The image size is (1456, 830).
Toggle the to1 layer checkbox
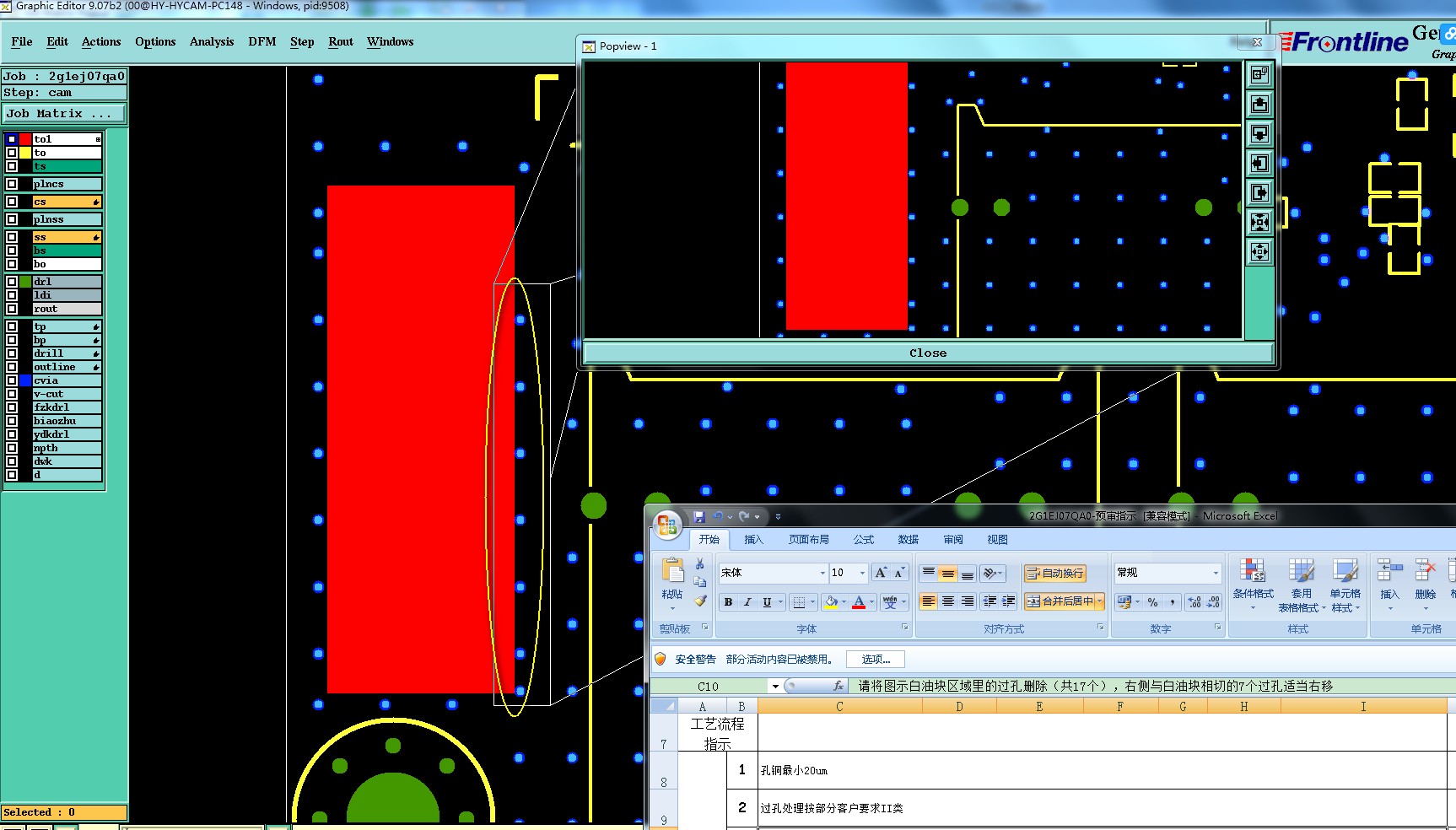(x=12, y=139)
